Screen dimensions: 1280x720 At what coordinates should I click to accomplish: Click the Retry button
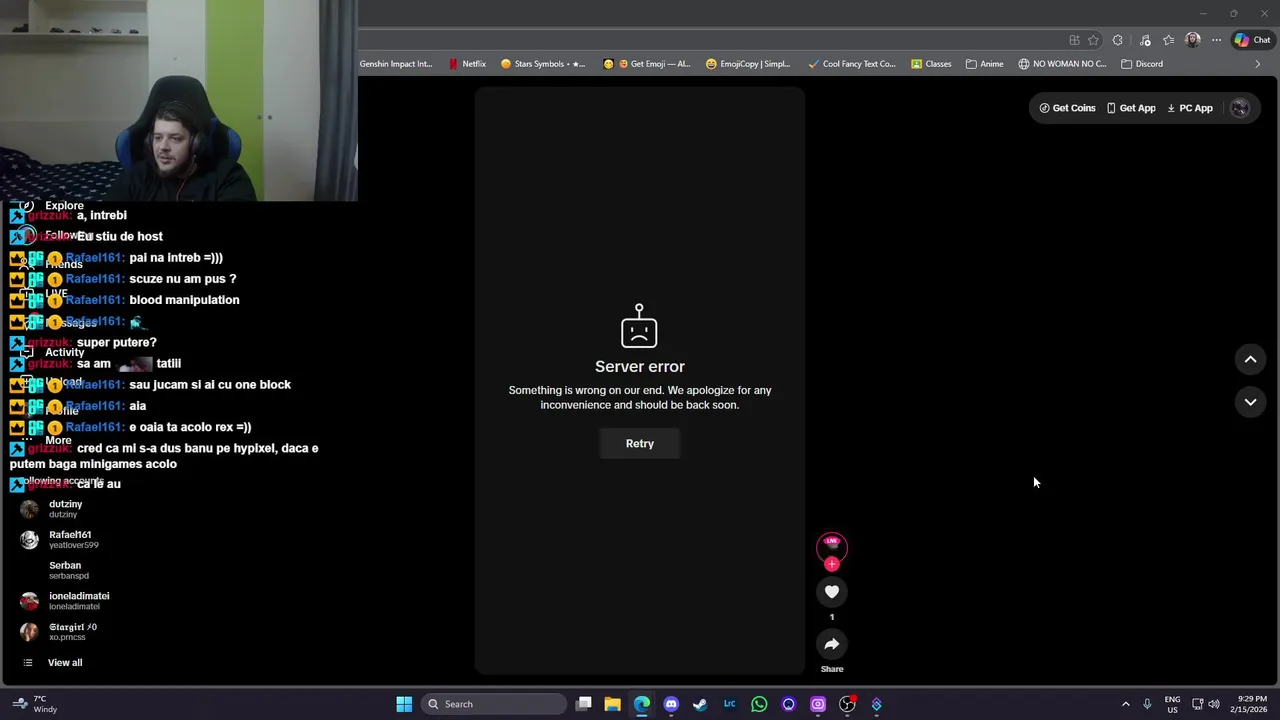point(640,443)
